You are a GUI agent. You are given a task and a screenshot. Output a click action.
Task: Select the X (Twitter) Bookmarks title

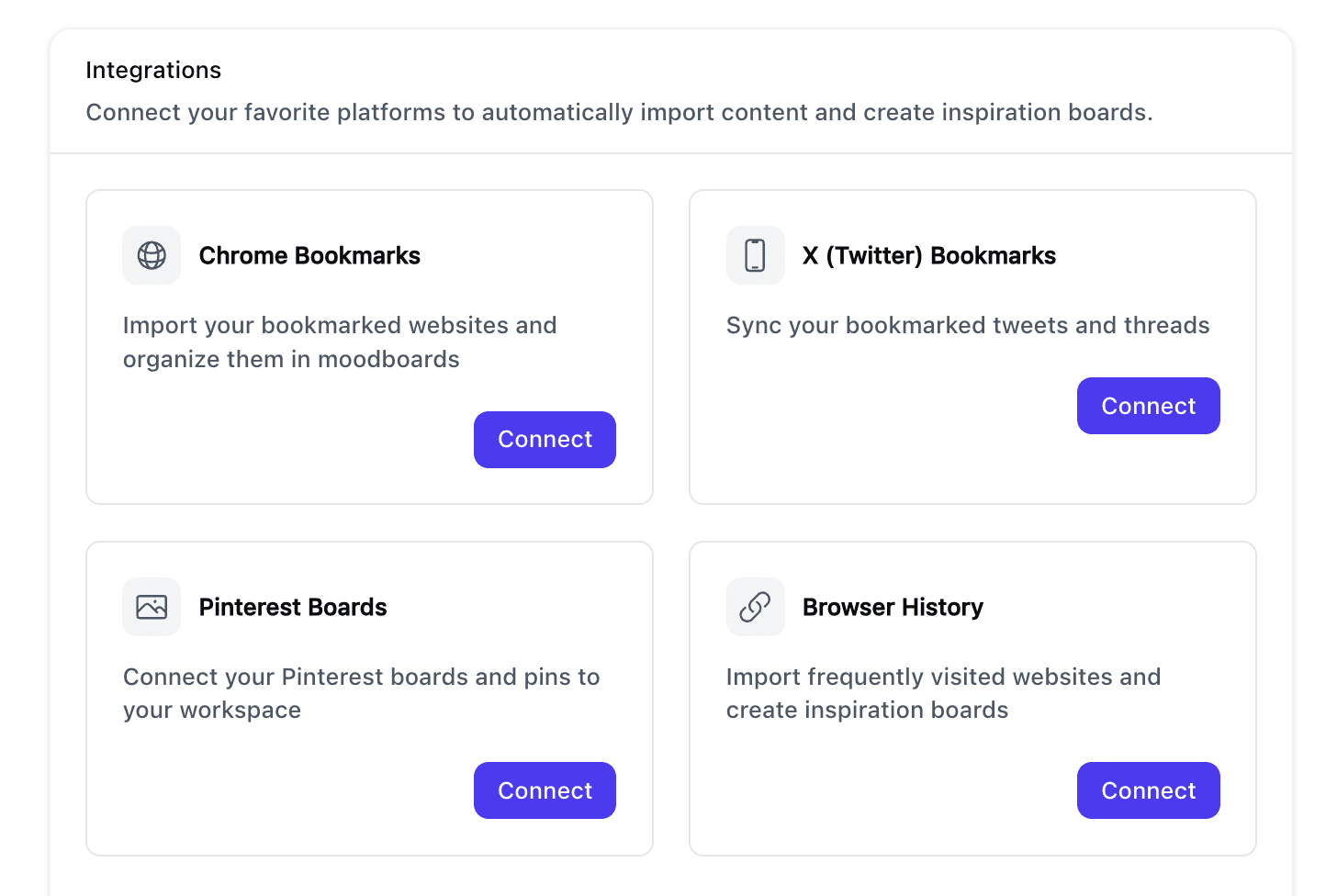click(x=928, y=255)
